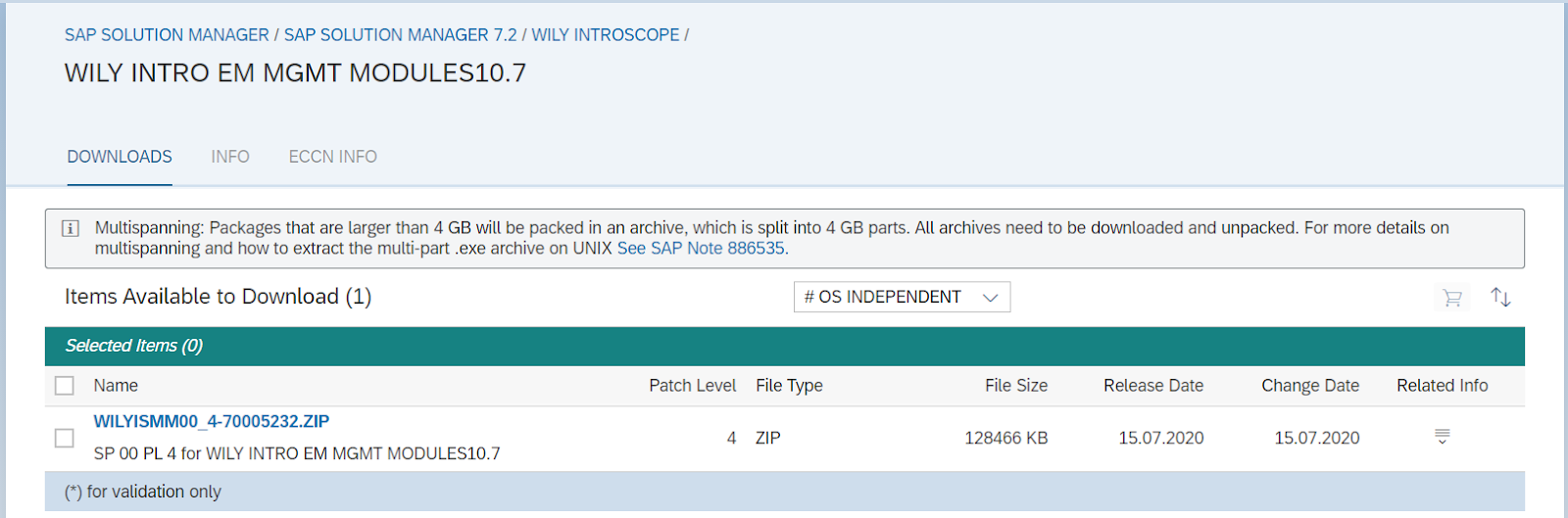Open the # OS INDEPENDENT dropdown
Screen dimensions: 1568x518
[902, 297]
